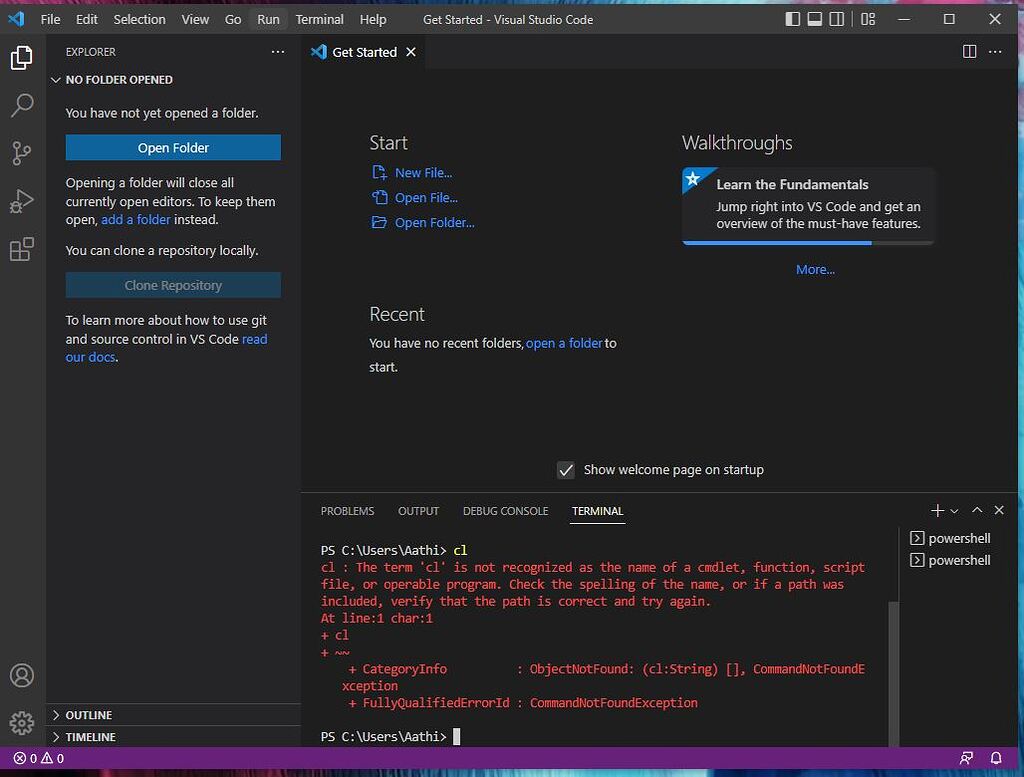Close the Get Started tab

coord(411,52)
